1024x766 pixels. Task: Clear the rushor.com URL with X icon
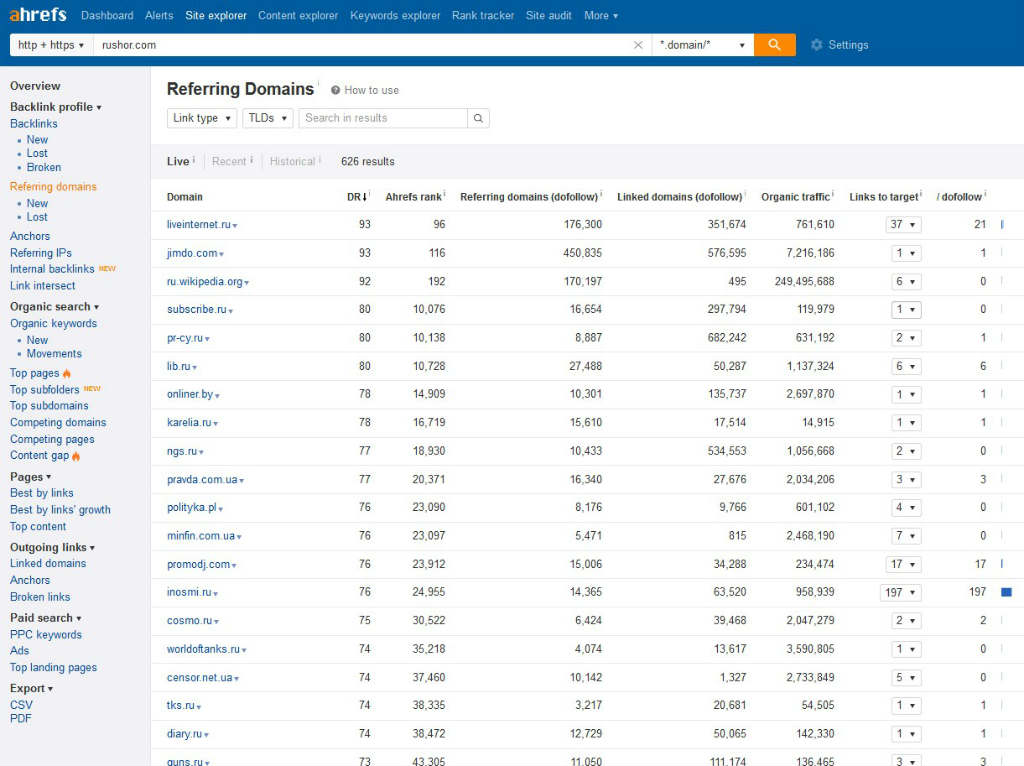639,45
